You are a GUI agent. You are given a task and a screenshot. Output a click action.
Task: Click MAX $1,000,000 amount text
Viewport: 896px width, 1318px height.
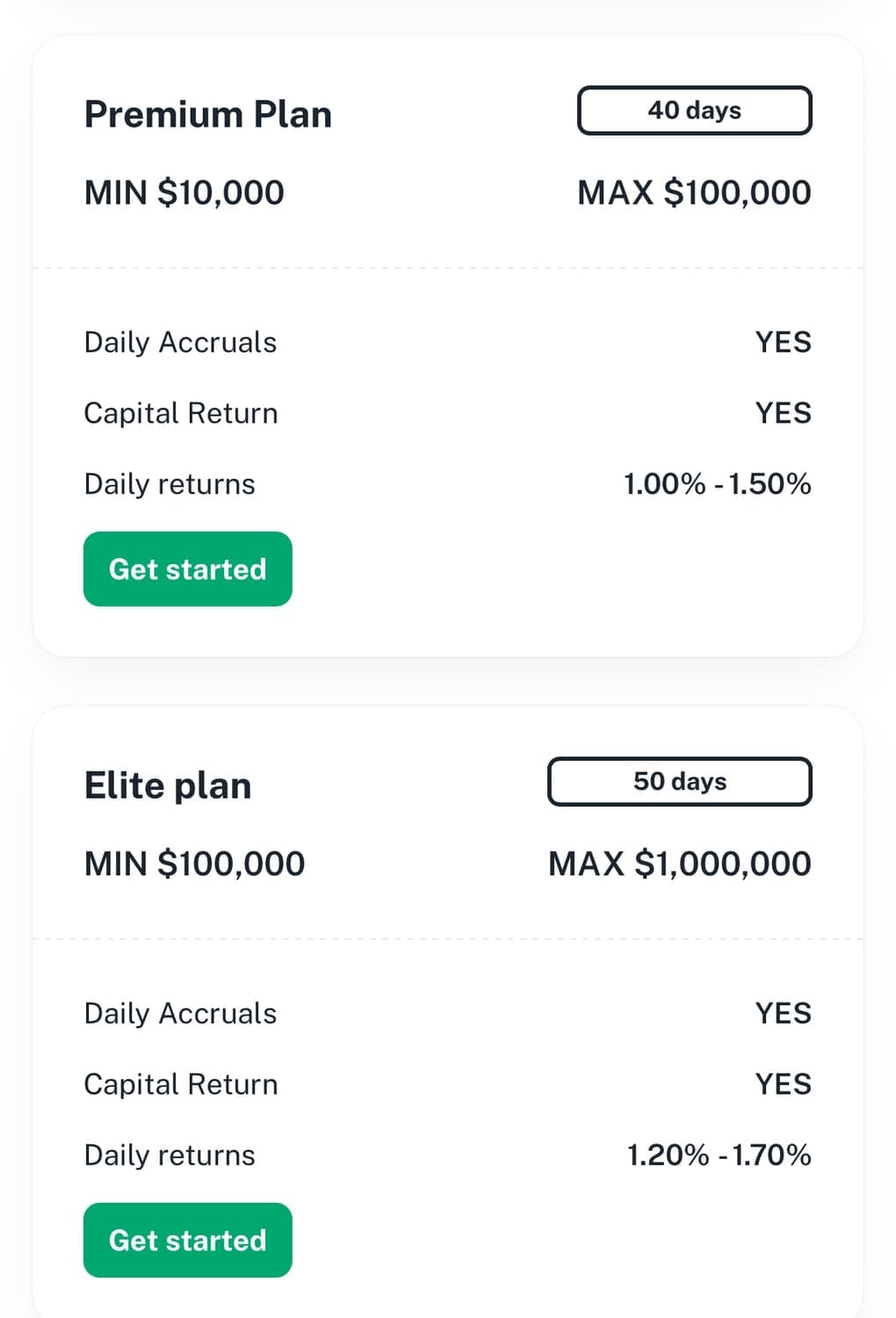[x=679, y=864]
